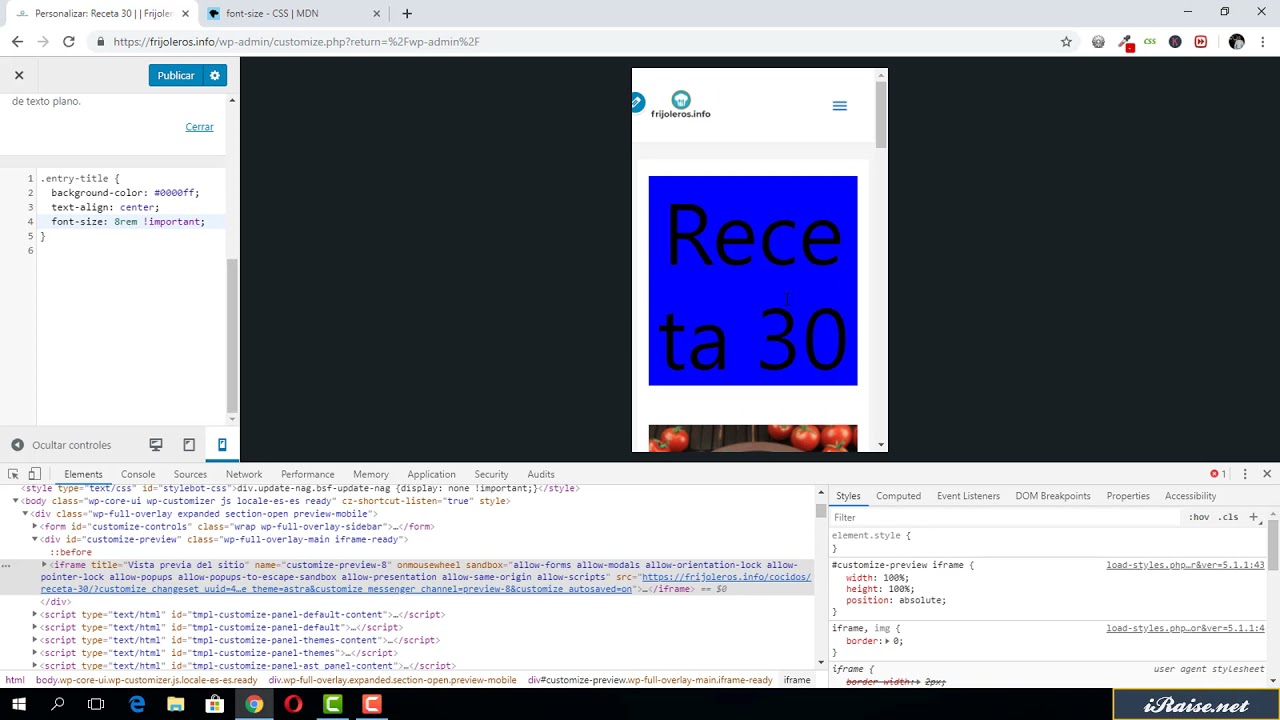Open Windows Start menu
The image size is (1280, 720).
[x=19, y=705]
